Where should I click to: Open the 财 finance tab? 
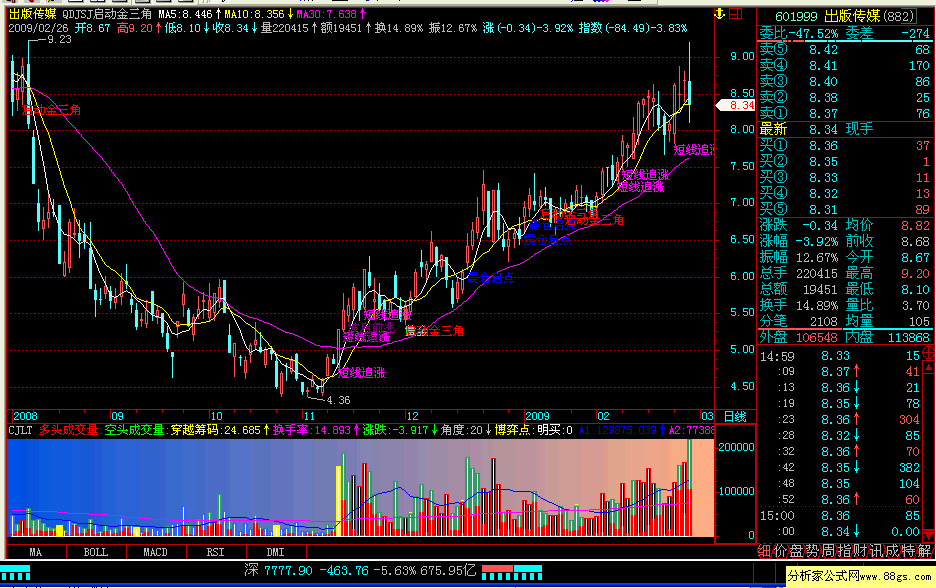click(861, 551)
